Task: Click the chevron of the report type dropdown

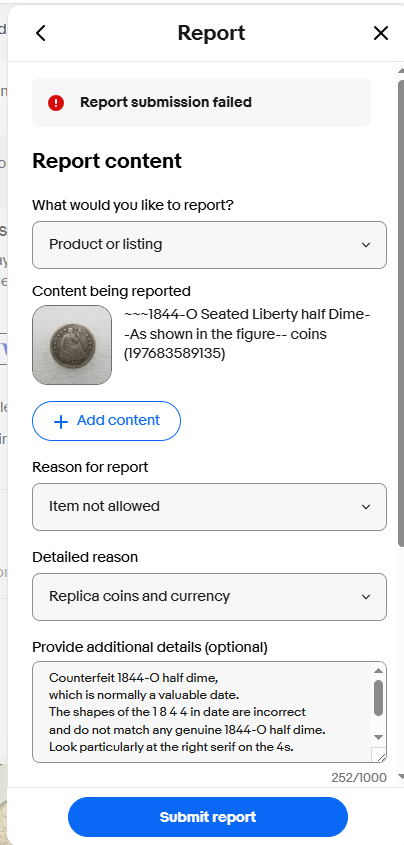Action: pos(366,245)
